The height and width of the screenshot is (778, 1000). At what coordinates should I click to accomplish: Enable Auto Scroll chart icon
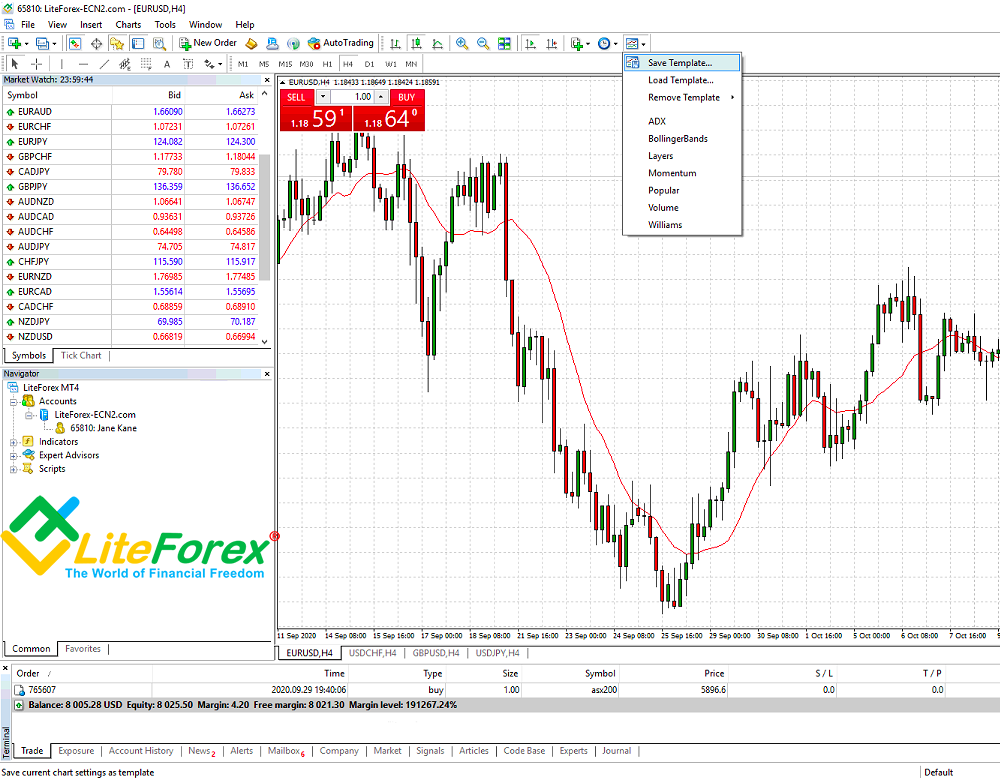(x=530, y=43)
